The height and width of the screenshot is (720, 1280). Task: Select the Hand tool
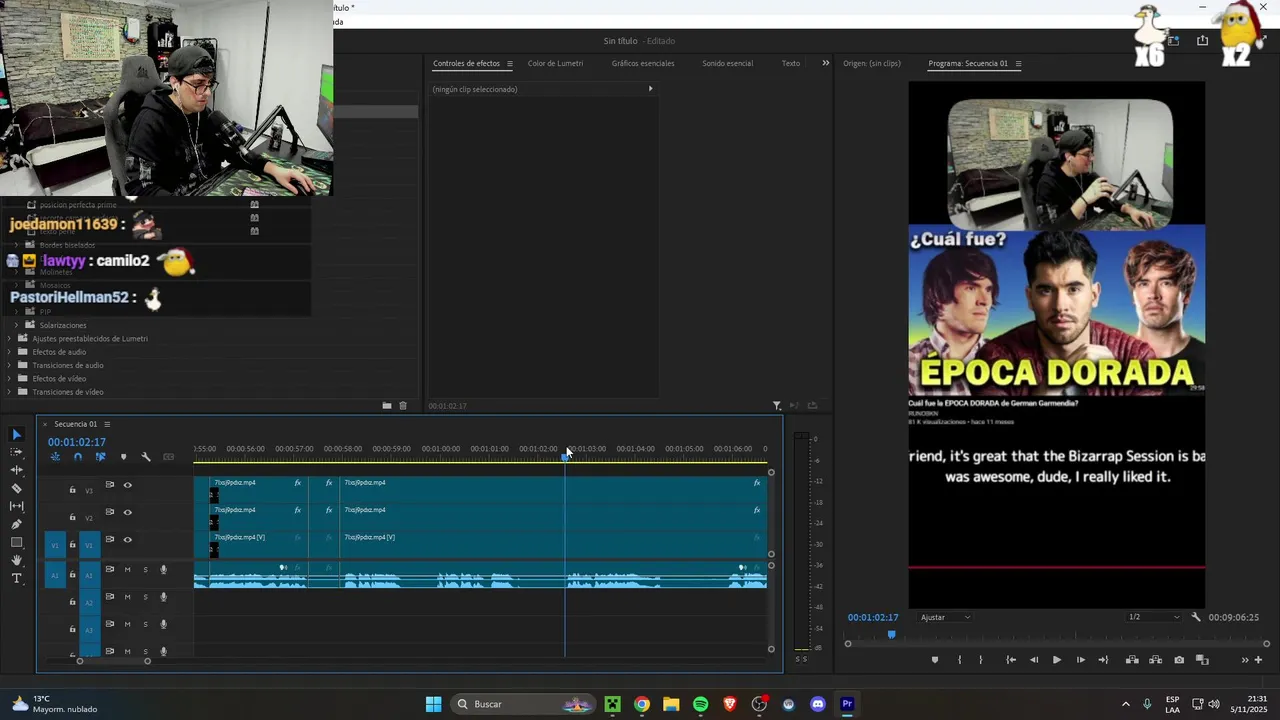click(x=16, y=560)
